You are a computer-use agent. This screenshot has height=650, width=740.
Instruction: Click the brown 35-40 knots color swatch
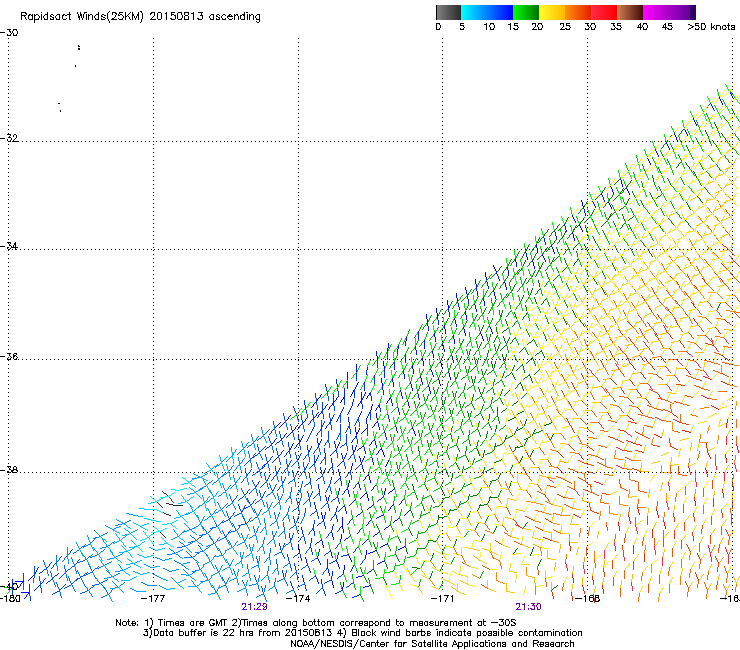coord(630,12)
